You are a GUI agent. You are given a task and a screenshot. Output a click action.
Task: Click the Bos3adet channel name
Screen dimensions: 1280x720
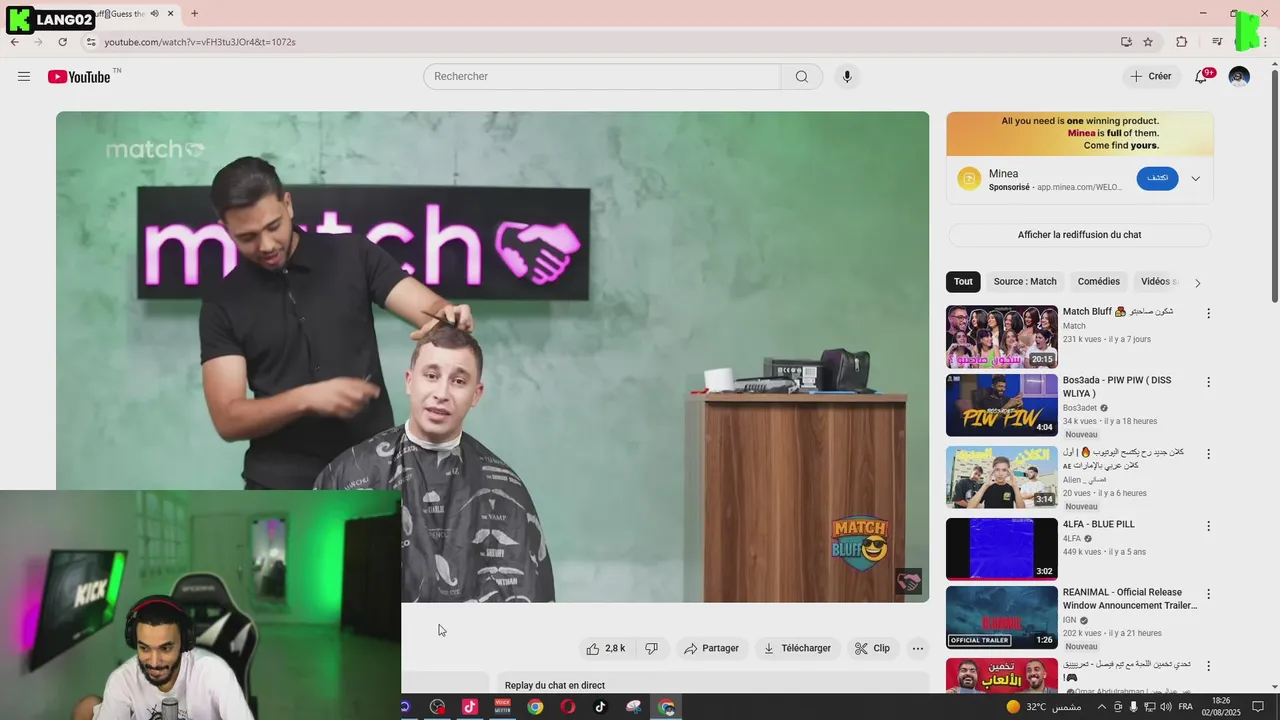(x=1080, y=408)
